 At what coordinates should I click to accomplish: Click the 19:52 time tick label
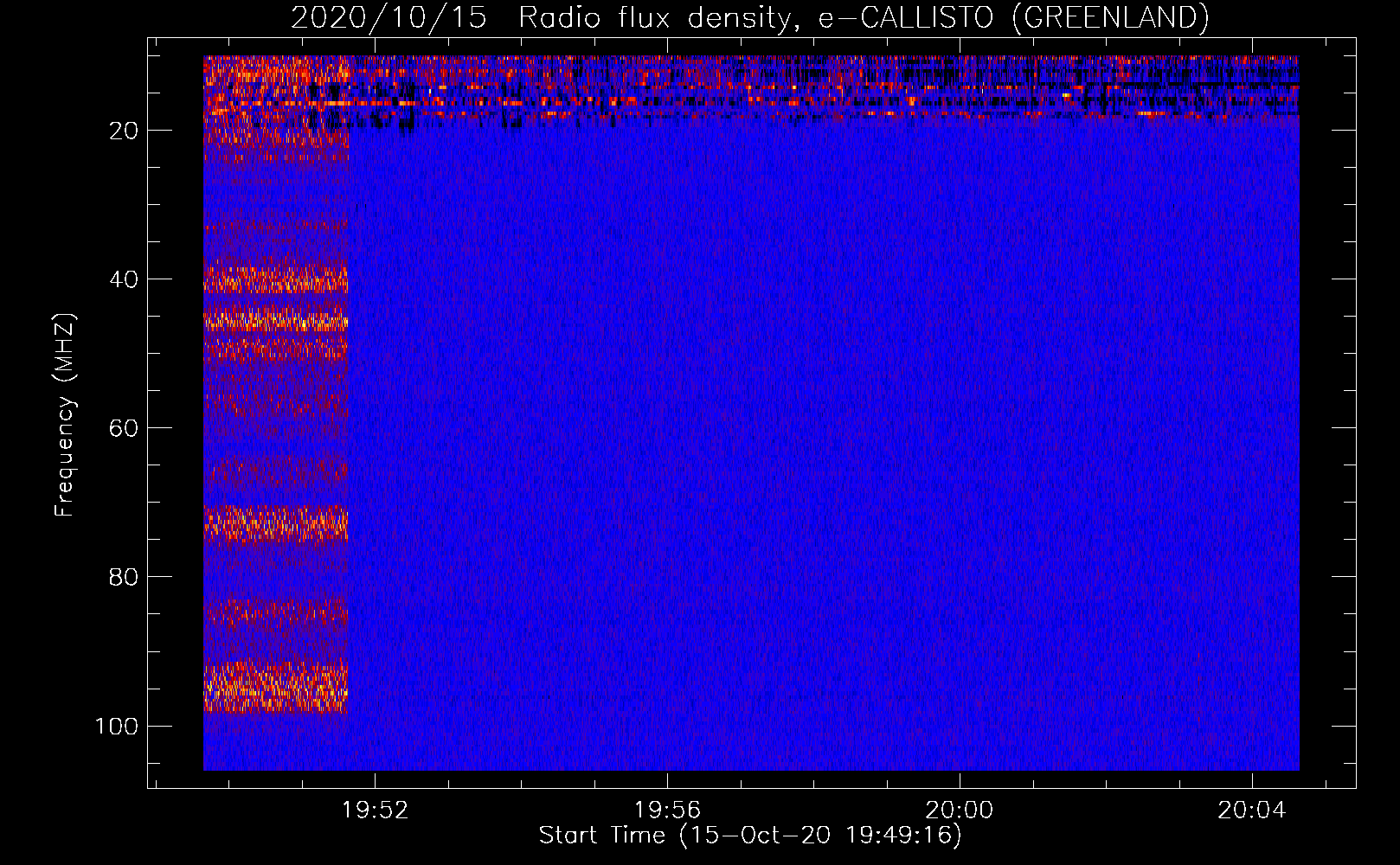pyautogui.click(x=375, y=811)
